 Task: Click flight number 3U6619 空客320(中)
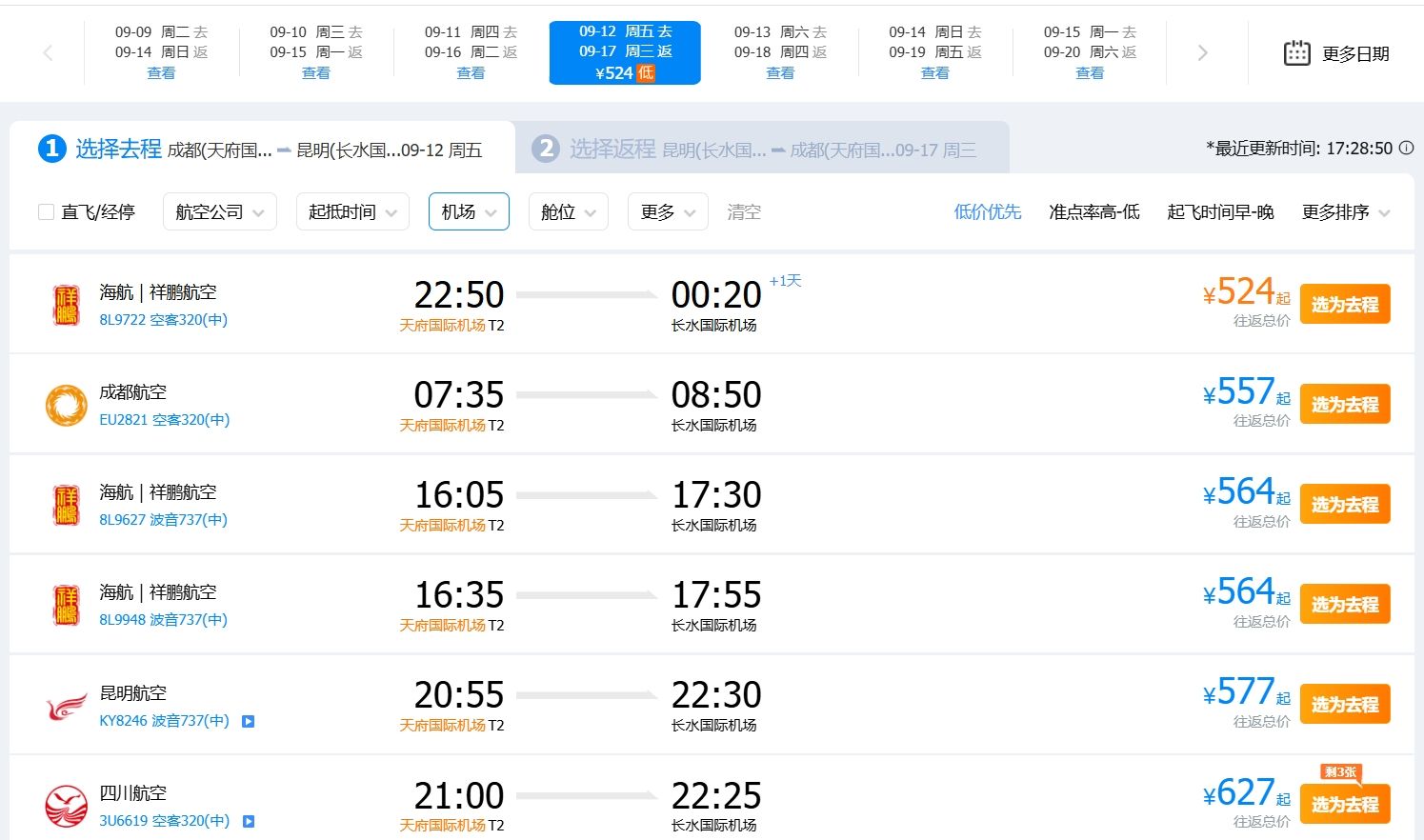pyautogui.click(x=165, y=821)
